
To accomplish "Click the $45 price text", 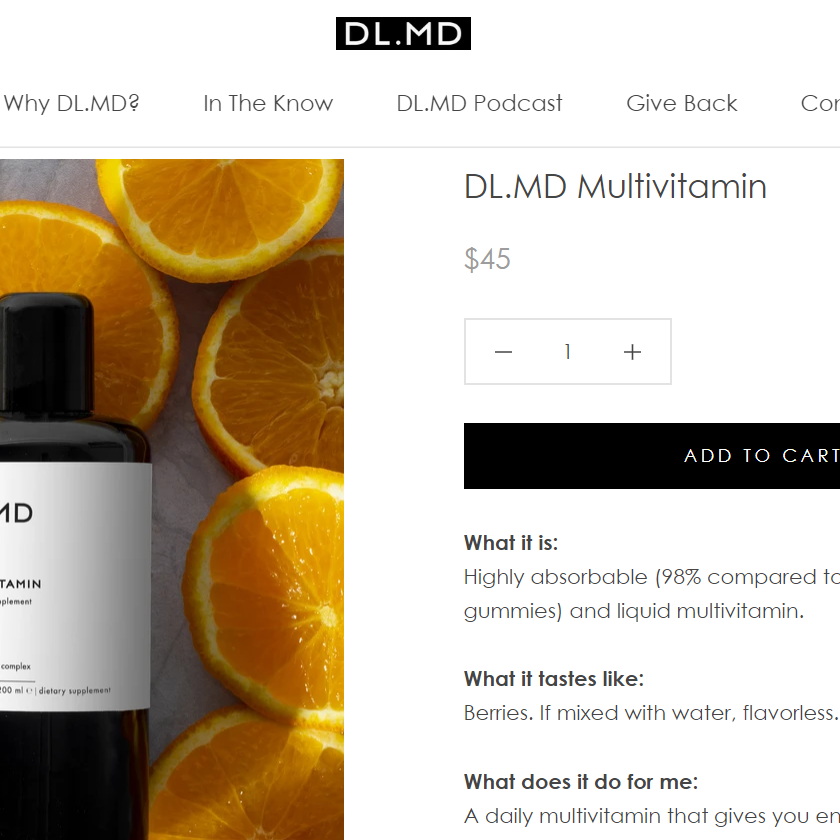I will tap(487, 259).
